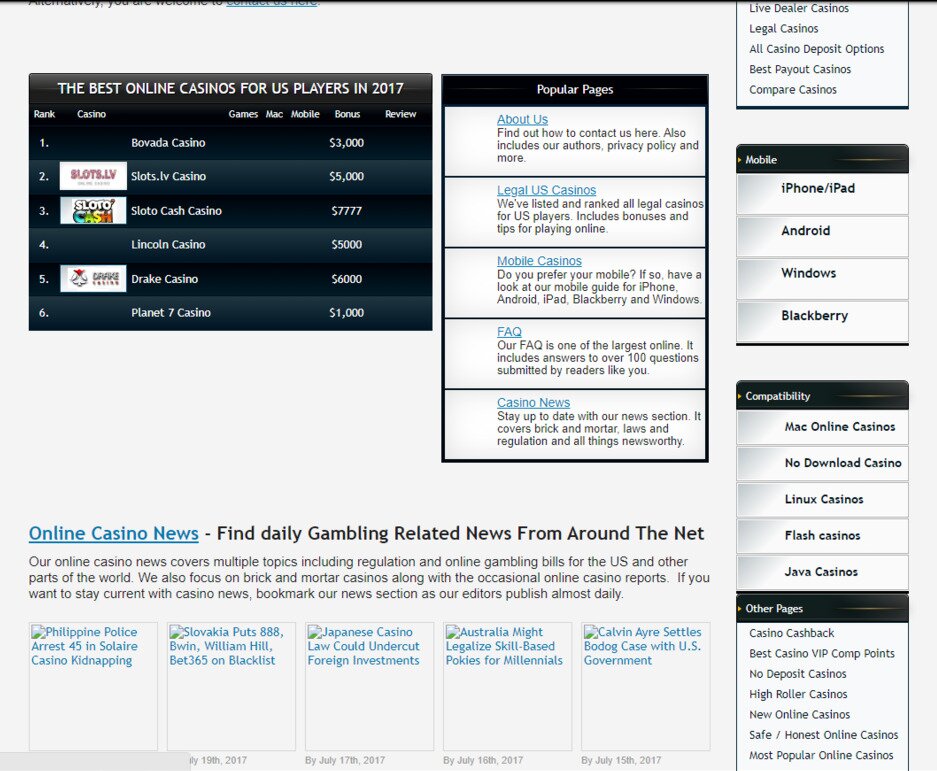Open the Casino Cashback link
Screen dimensions: 937x771
click(x=791, y=633)
